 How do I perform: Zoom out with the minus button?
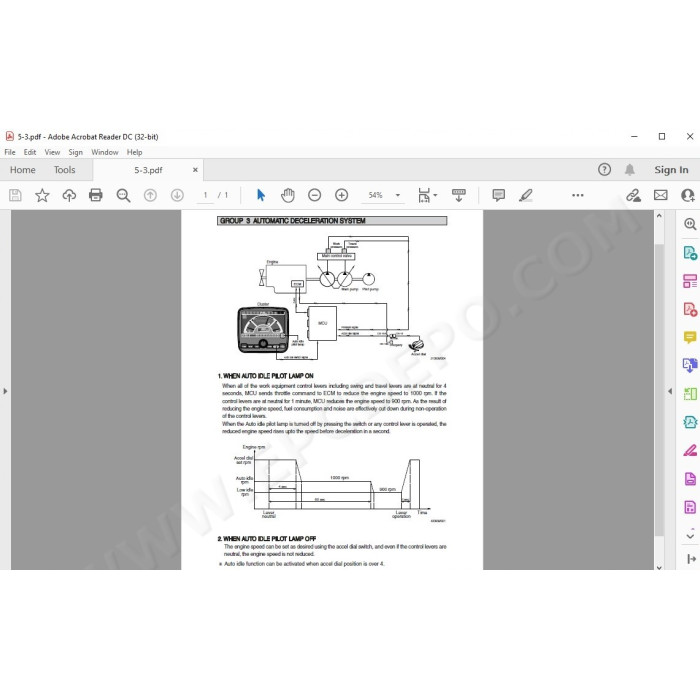314,195
